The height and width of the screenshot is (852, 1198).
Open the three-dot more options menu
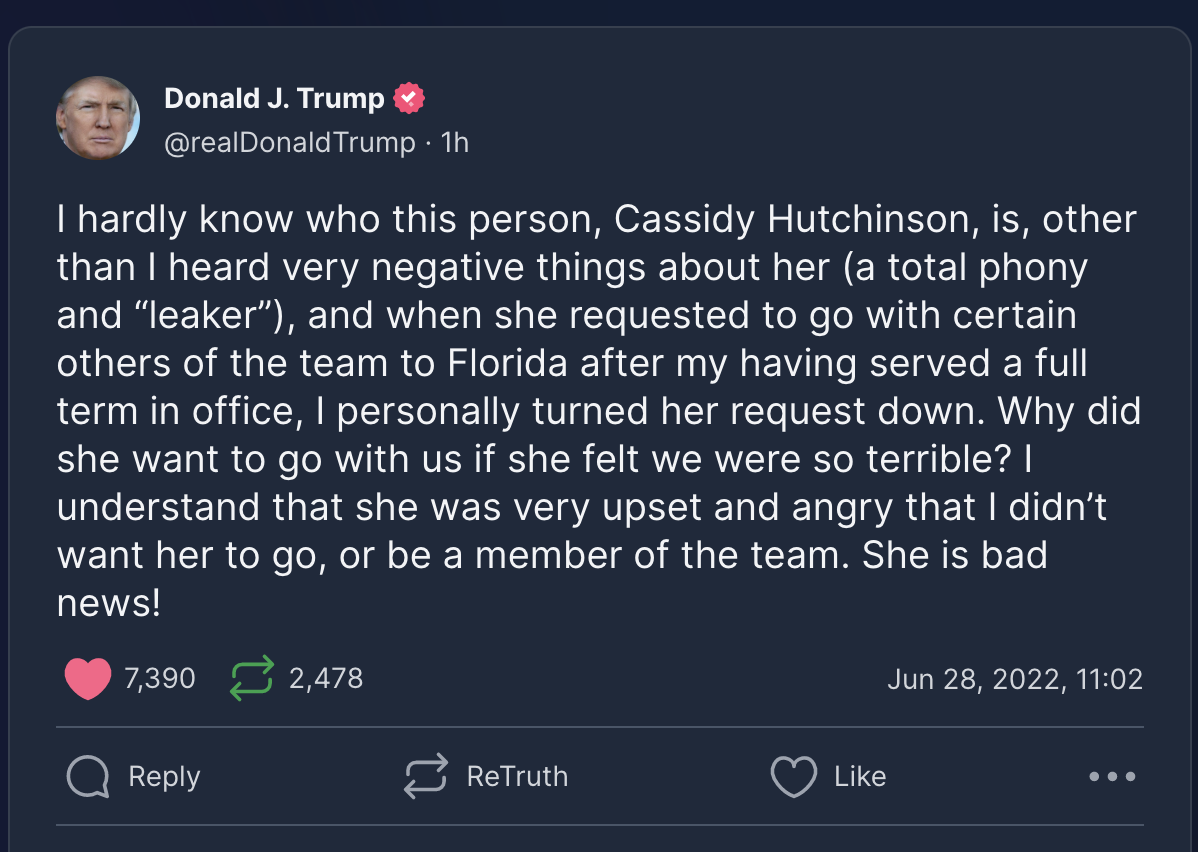click(1112, 776)
